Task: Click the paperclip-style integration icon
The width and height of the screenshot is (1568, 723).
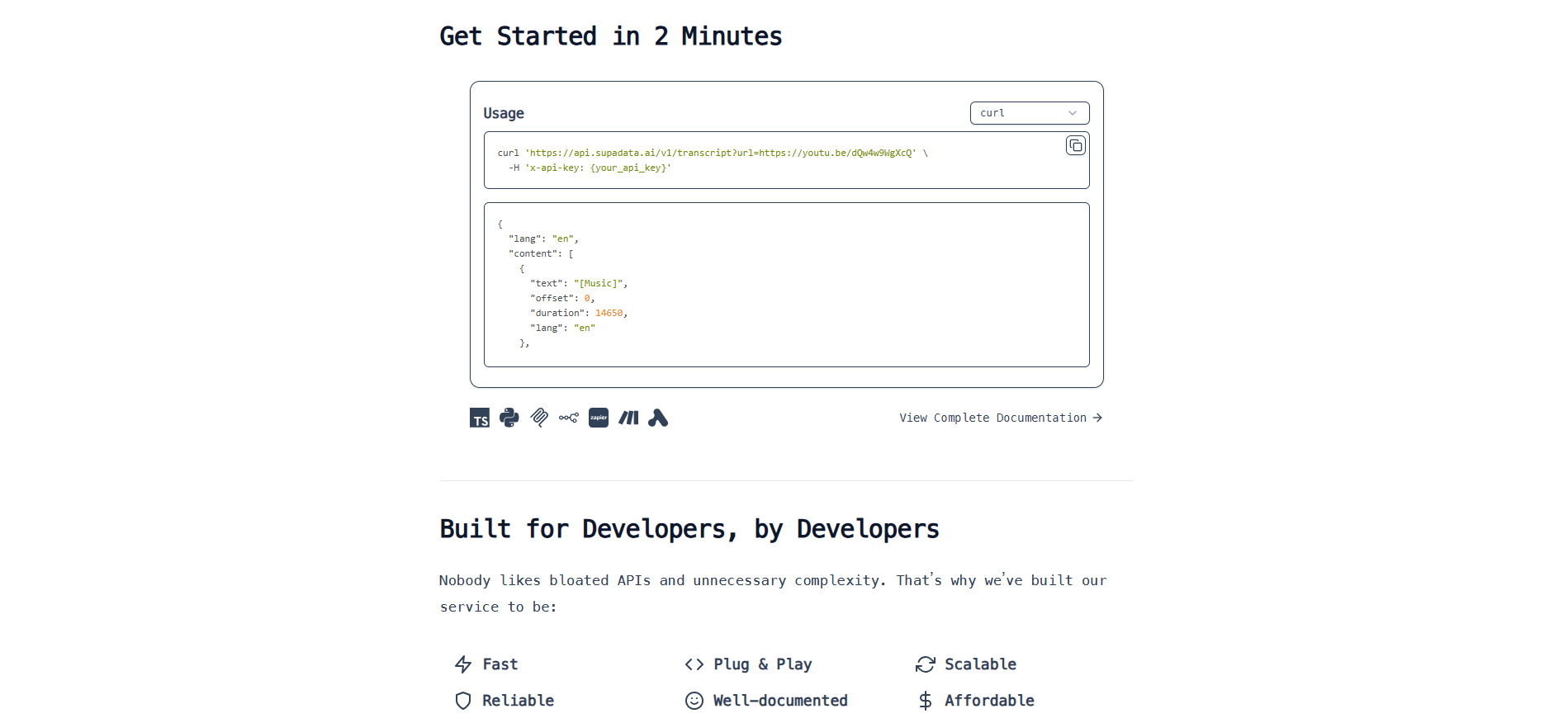Action: click(539, 418)
